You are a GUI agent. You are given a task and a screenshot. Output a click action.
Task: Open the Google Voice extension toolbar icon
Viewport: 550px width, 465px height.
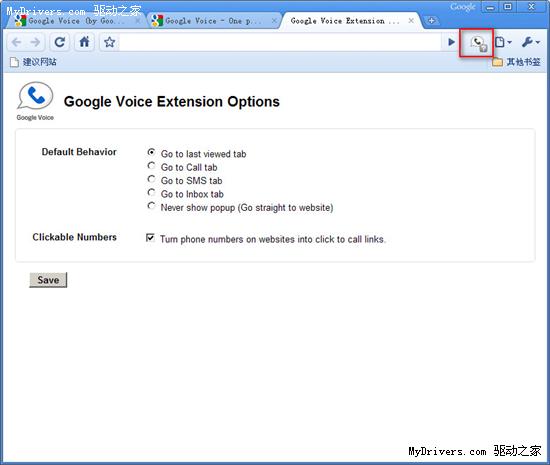(477, 43)
